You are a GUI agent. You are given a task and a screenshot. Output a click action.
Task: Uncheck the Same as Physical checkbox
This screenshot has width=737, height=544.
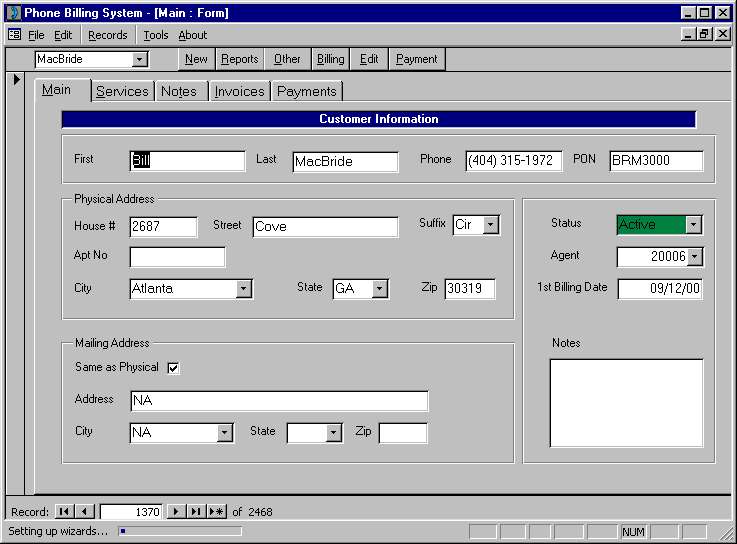173,368
